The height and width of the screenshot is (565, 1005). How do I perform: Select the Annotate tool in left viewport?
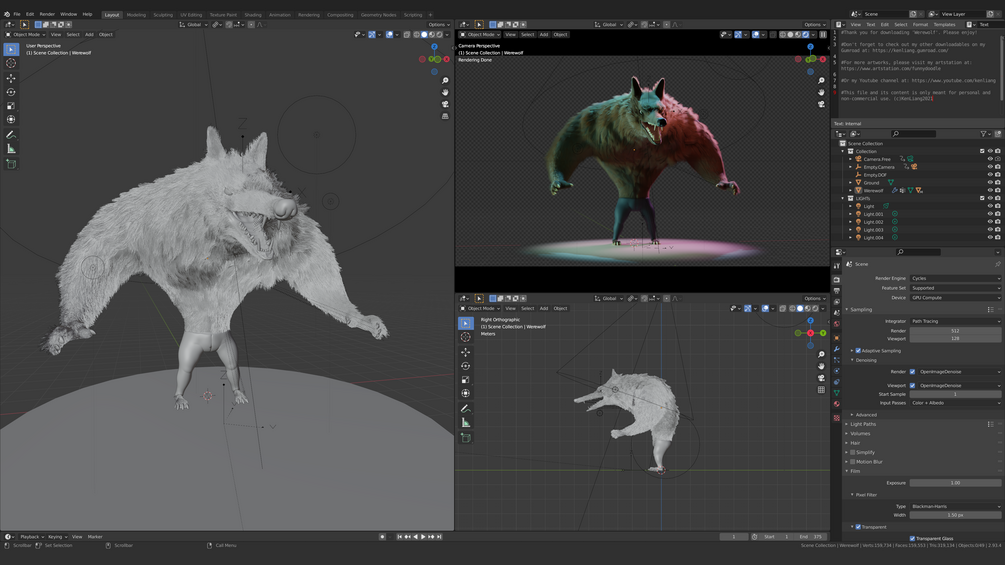[11, 135]
